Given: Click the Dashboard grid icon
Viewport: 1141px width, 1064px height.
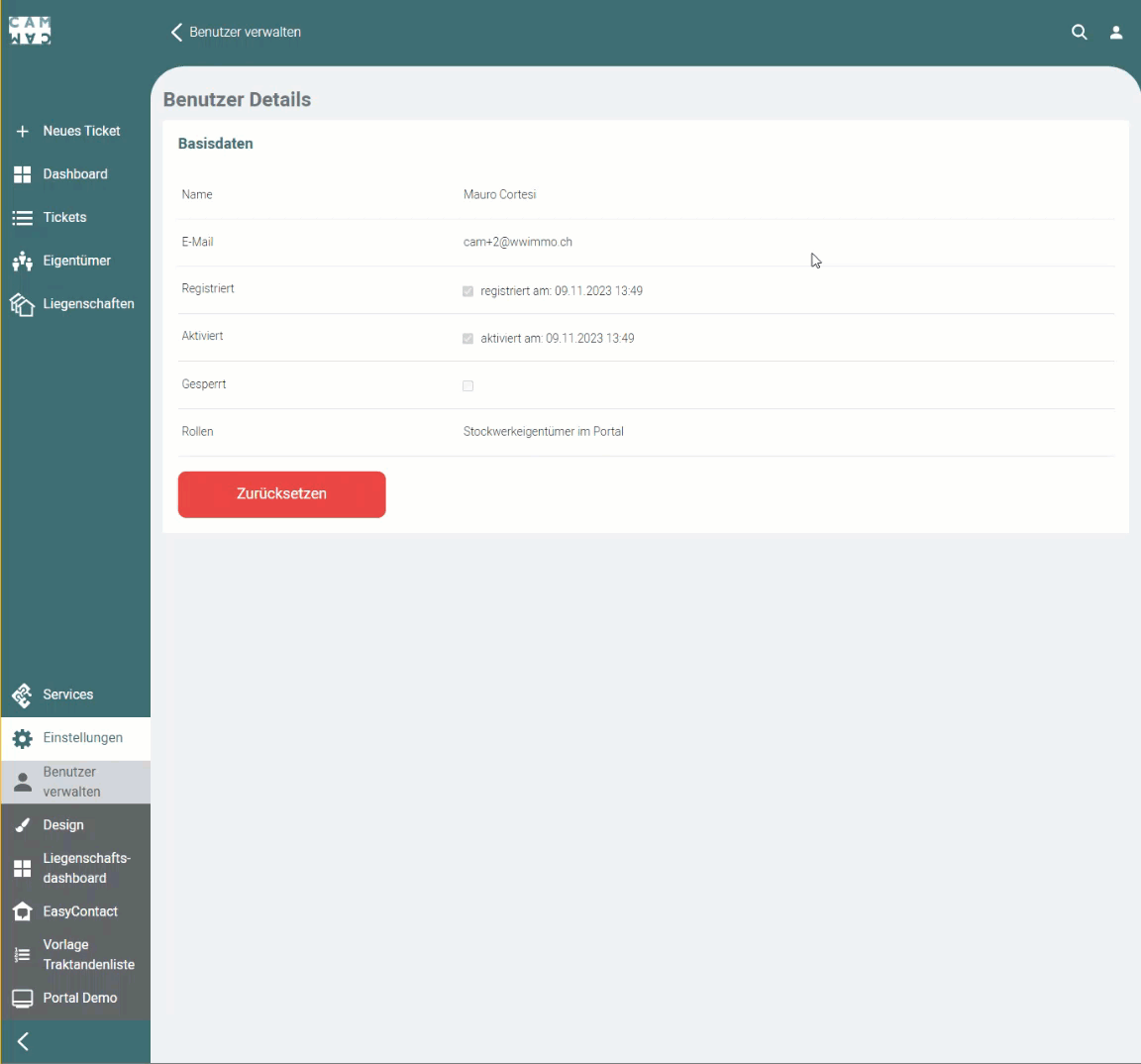Looking at the screenshot, I should 23,174.
